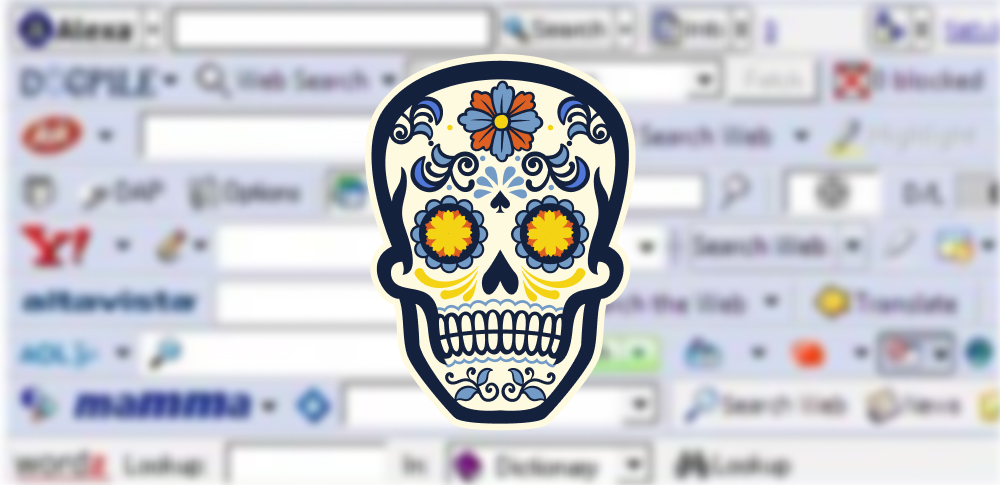The height and width of the screenshot is (485, 1000).
Task: Click the Highlight marker icon
Action: 844,138
